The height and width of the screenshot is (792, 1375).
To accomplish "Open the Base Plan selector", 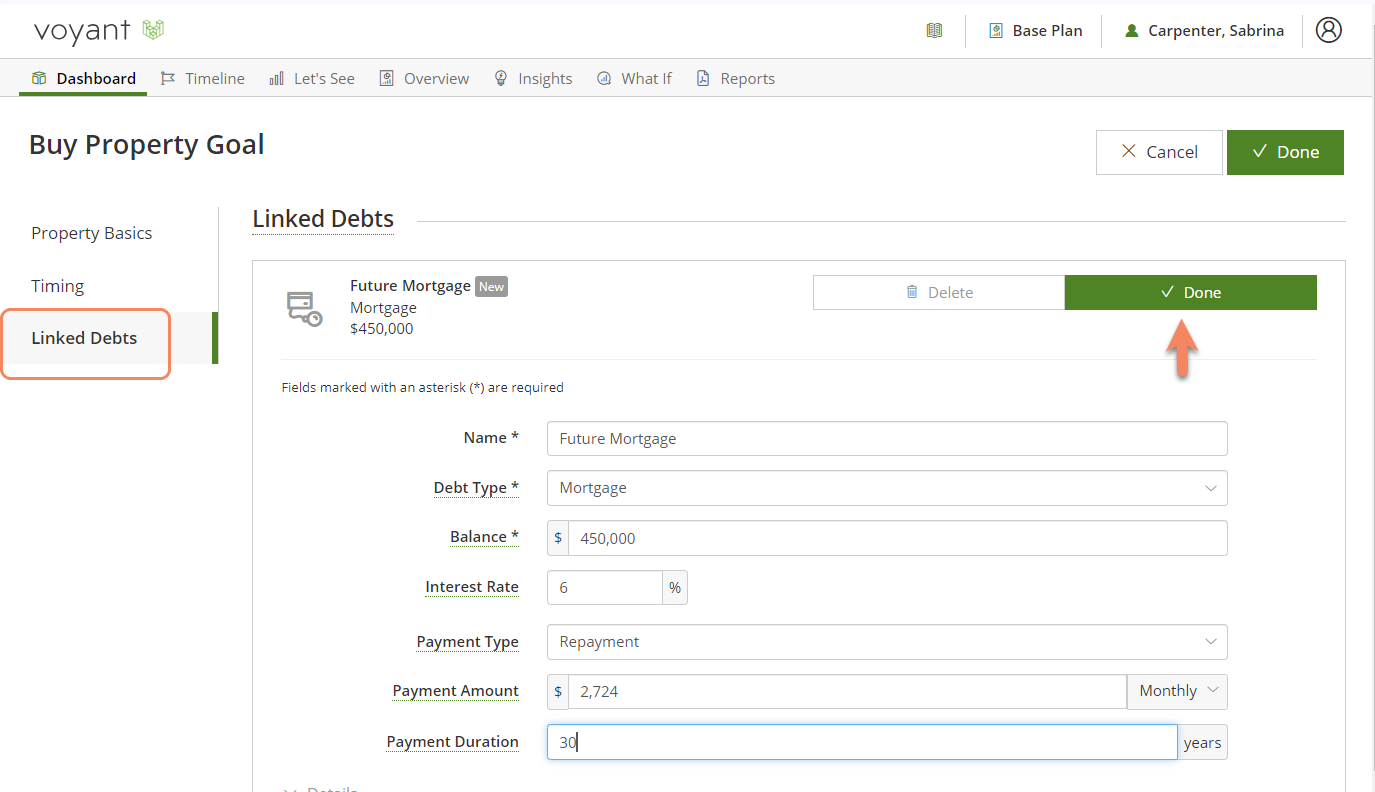I will pos(1036,31).
